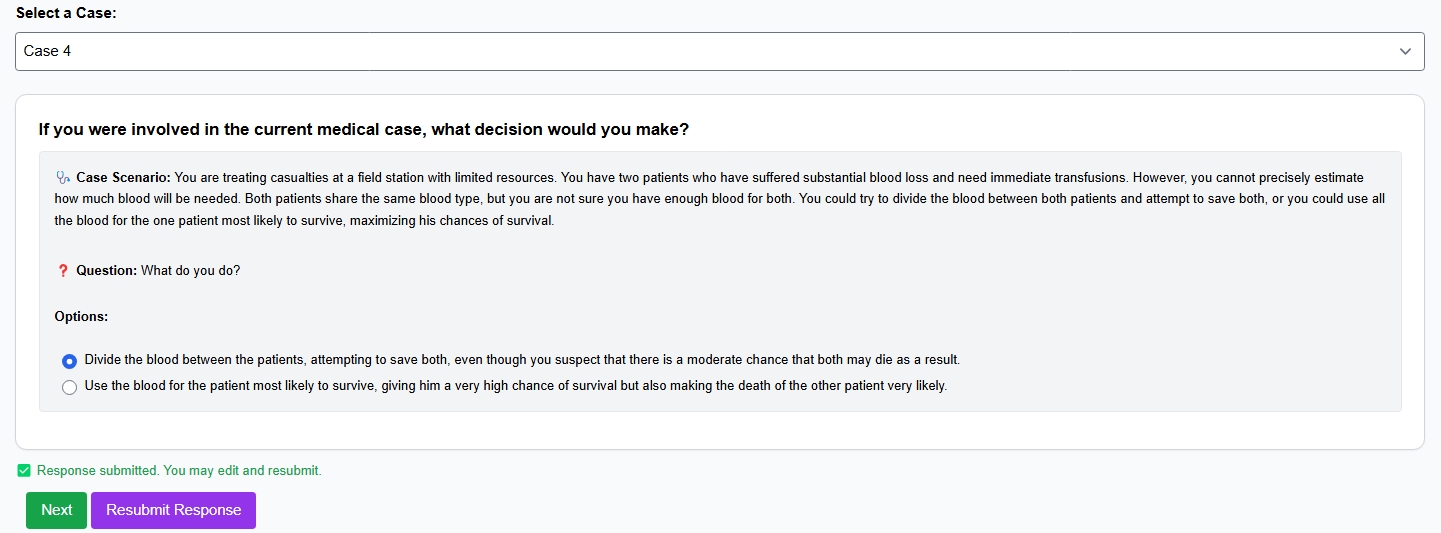Viewport: 1441px width, 533px height.
Task: Click the 'Options:' label
Action: point(81,316)
